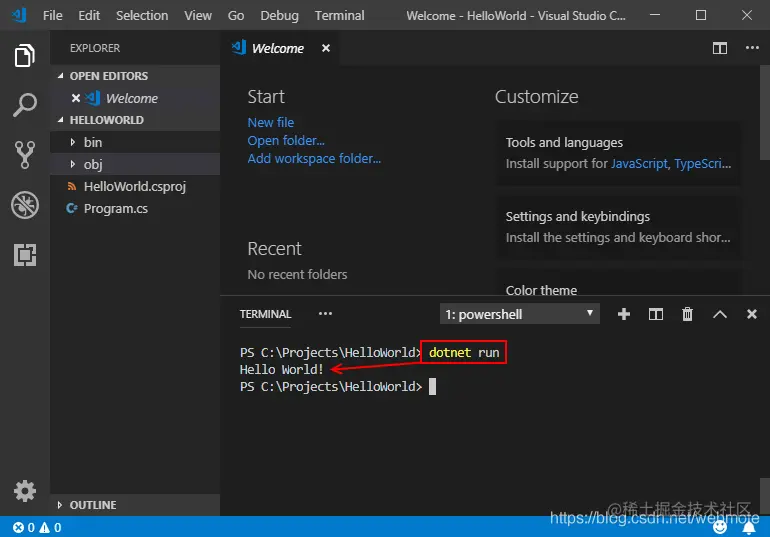
Task: Open the powershell terminal selector dropdown
Action: [520, 314]
